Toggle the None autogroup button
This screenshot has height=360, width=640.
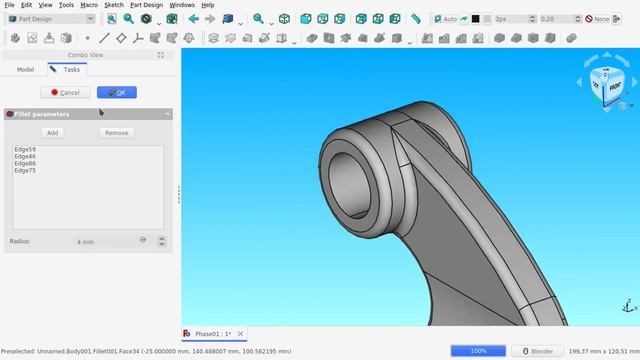(597, 19)
